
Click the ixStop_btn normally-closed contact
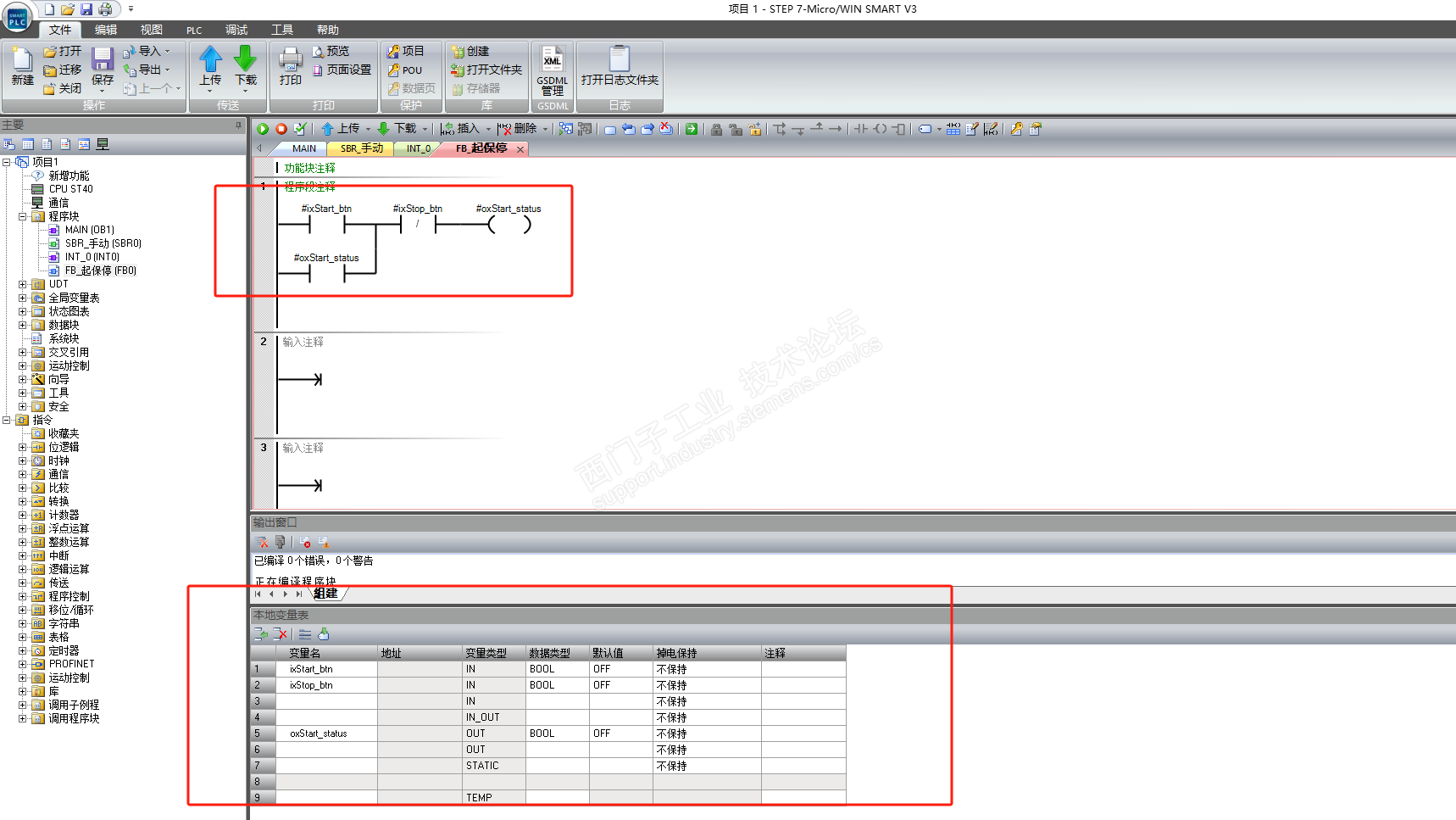click(x=418, y=225)
